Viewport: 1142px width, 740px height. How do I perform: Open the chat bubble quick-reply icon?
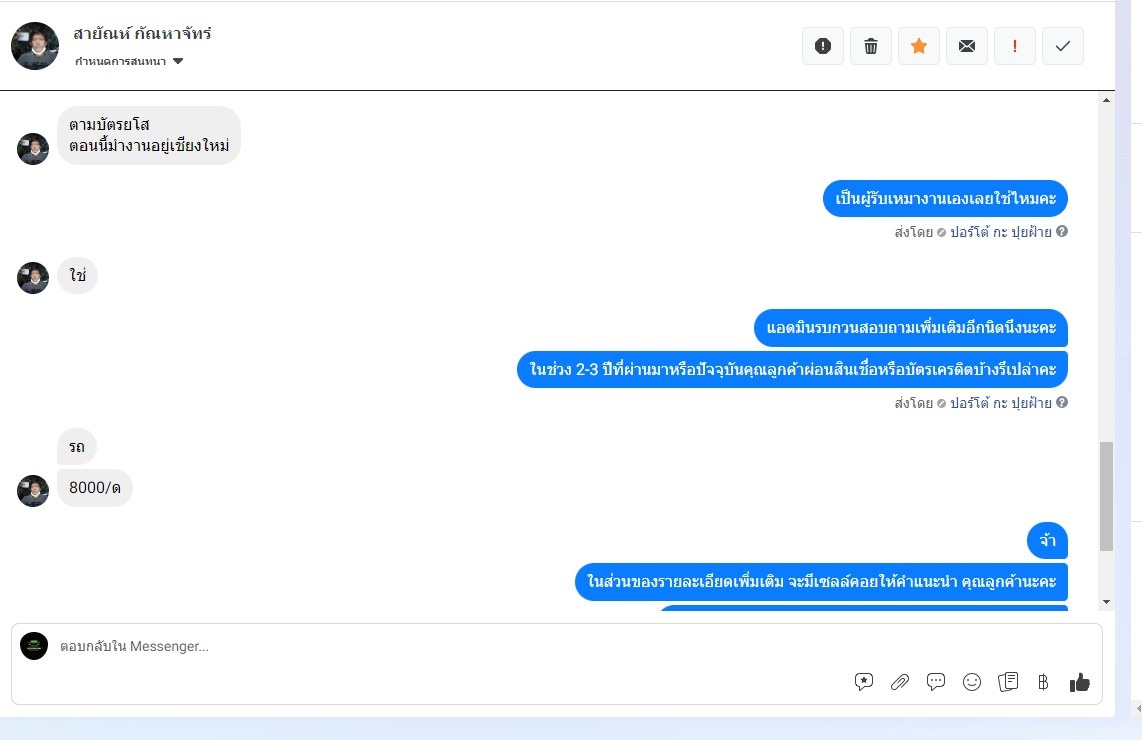(936, 682)
